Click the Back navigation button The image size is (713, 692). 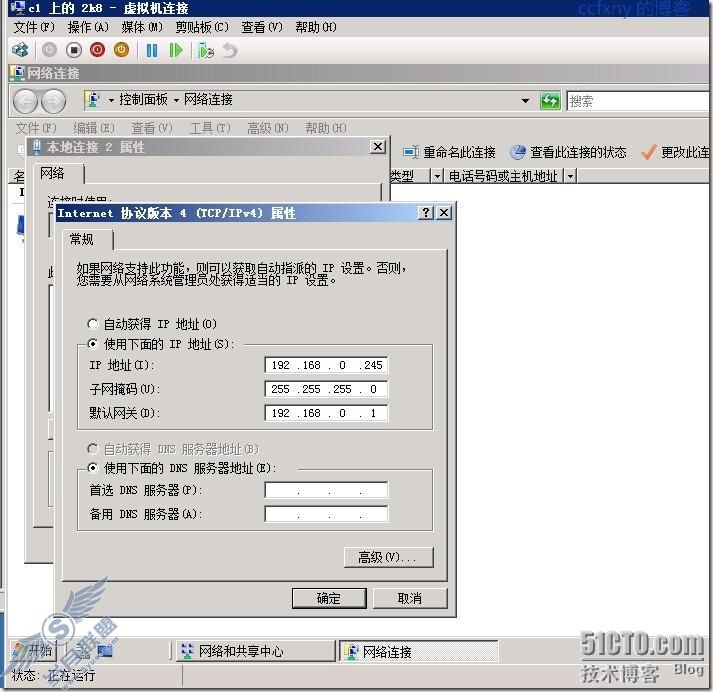point(25,101)
